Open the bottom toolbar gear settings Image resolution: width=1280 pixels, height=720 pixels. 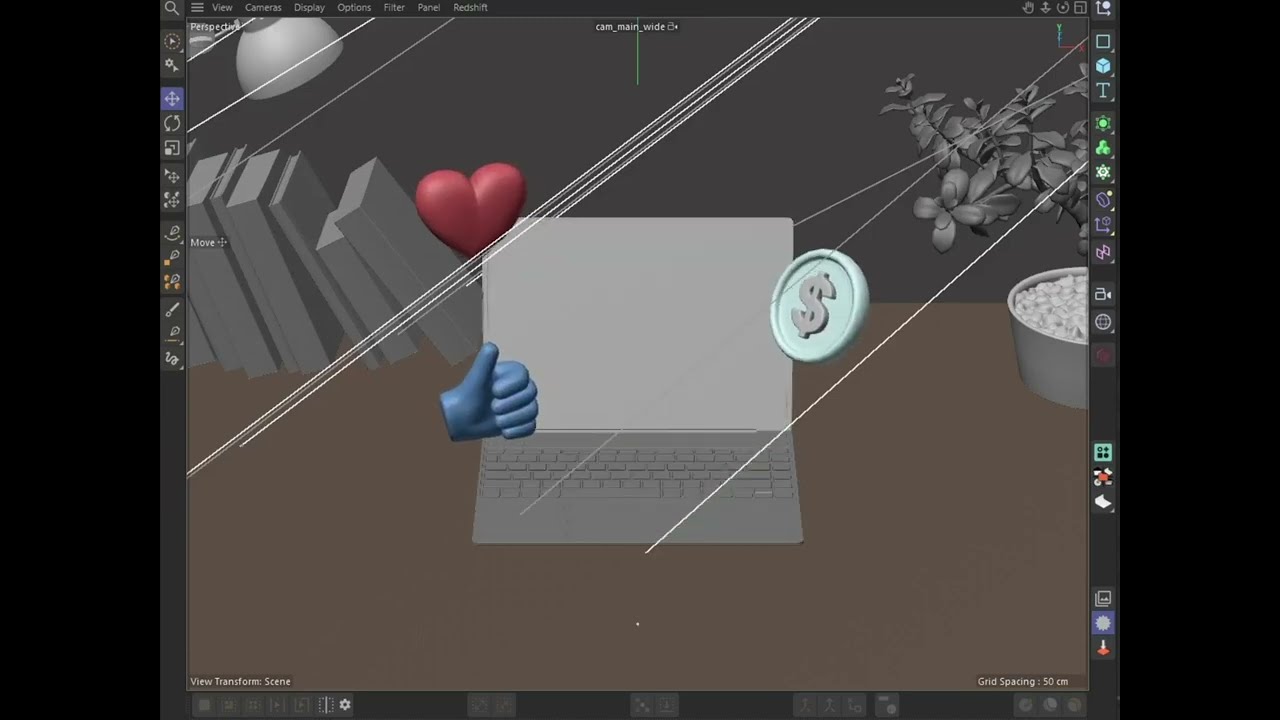[345, 705]
